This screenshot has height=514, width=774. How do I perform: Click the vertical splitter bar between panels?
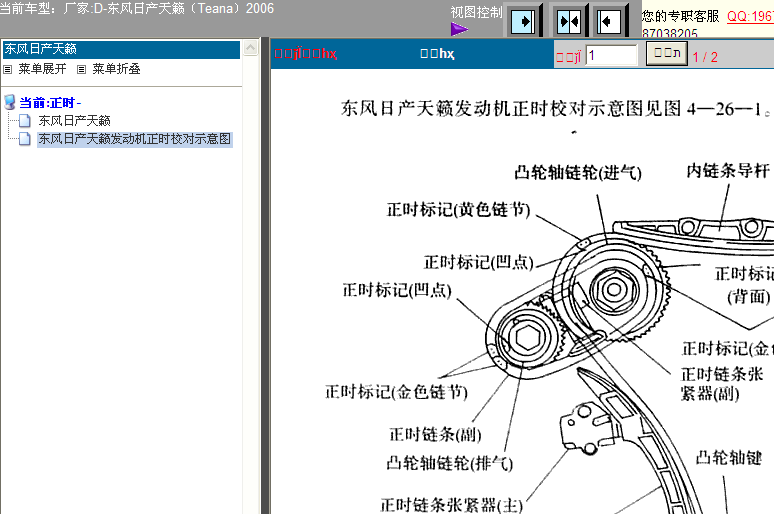pyautogui.click(x=265, y=276)
